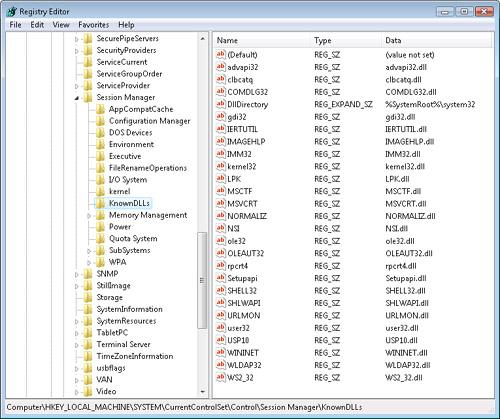The width and height of the screenshot is (500, 419).
Task: Expand the SubSystems subkey
Action: click(89, 251)
